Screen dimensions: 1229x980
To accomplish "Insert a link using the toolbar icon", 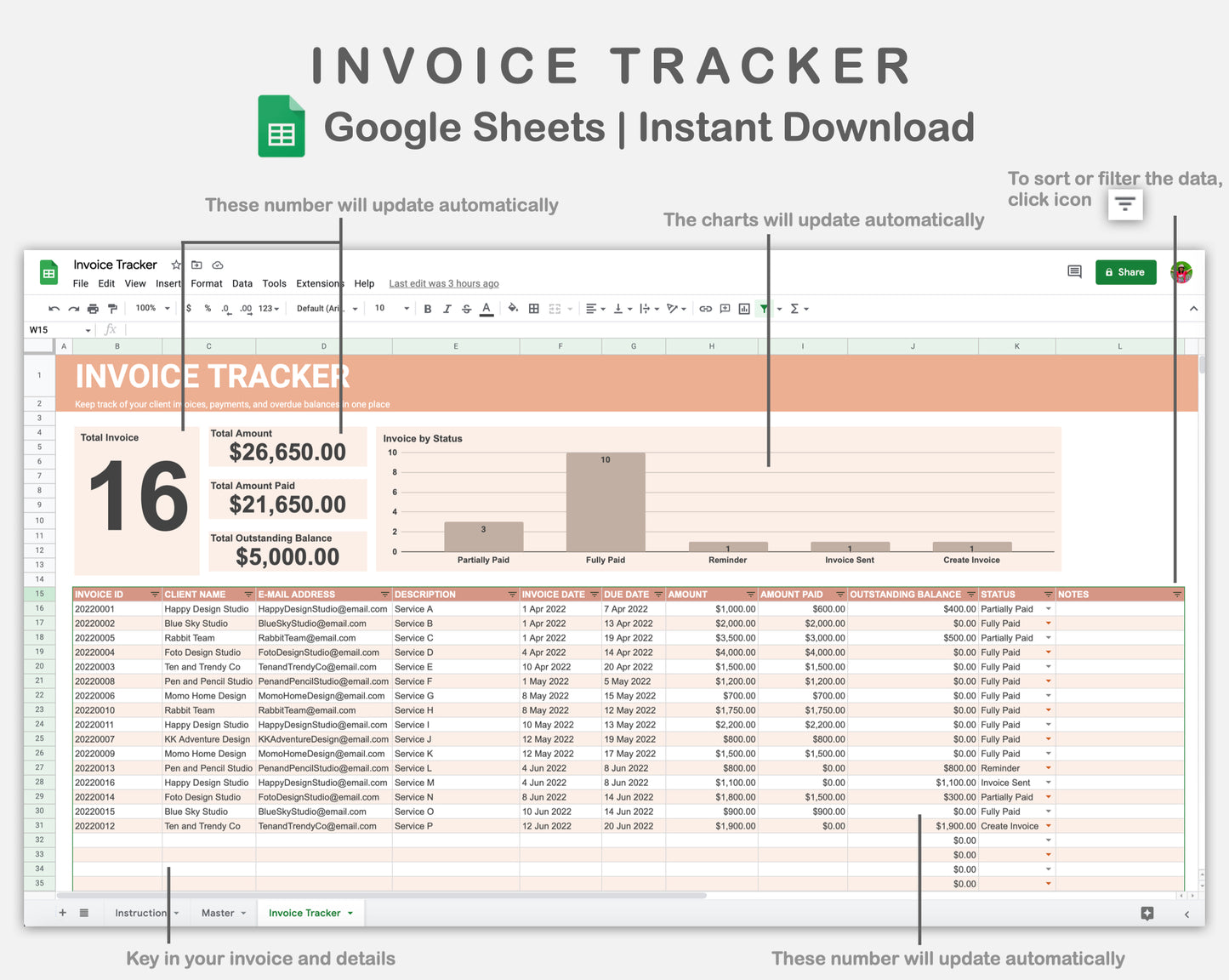I will 704,308.
